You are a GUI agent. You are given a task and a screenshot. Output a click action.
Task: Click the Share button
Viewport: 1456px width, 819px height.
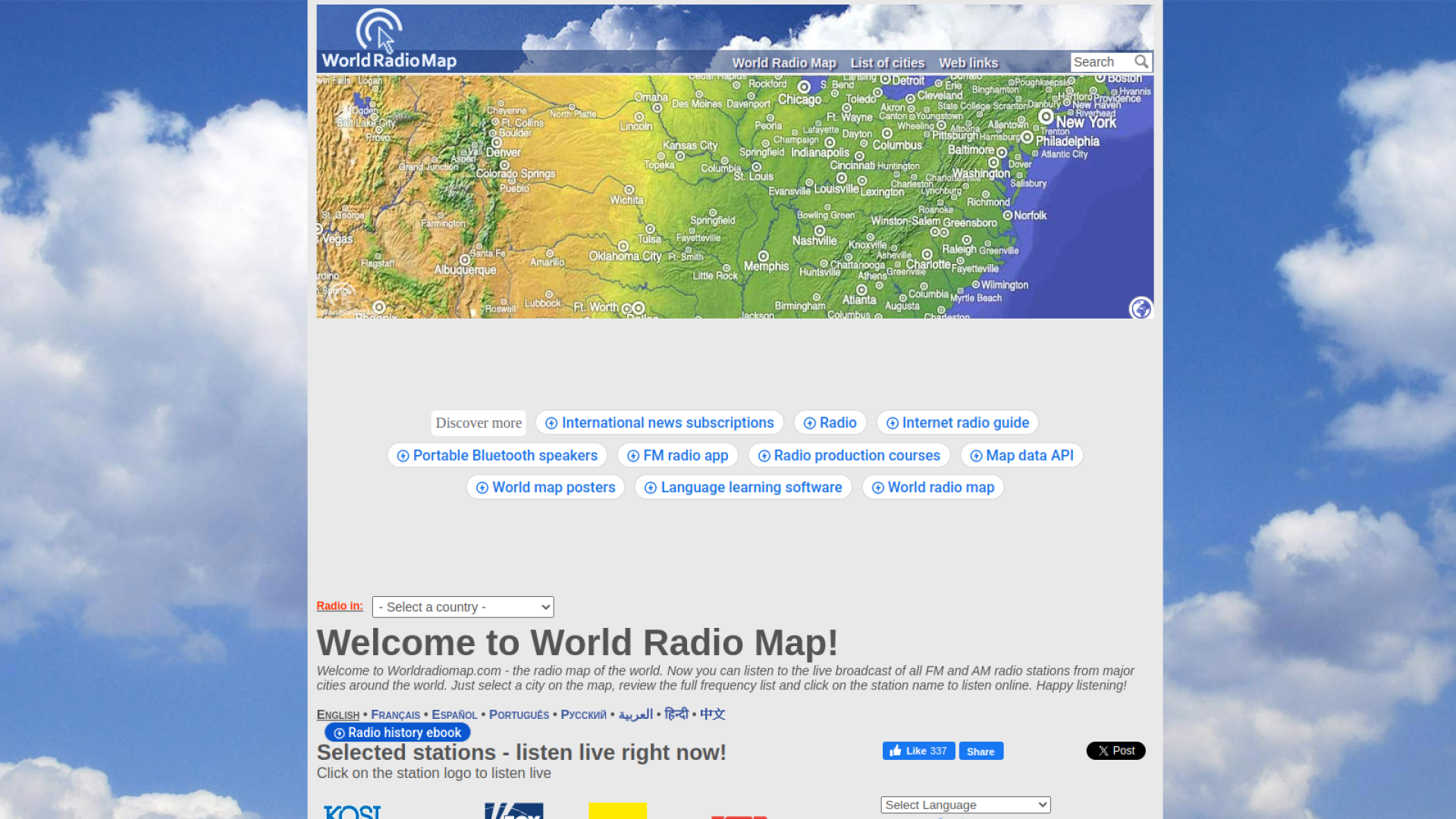[981, 751]
